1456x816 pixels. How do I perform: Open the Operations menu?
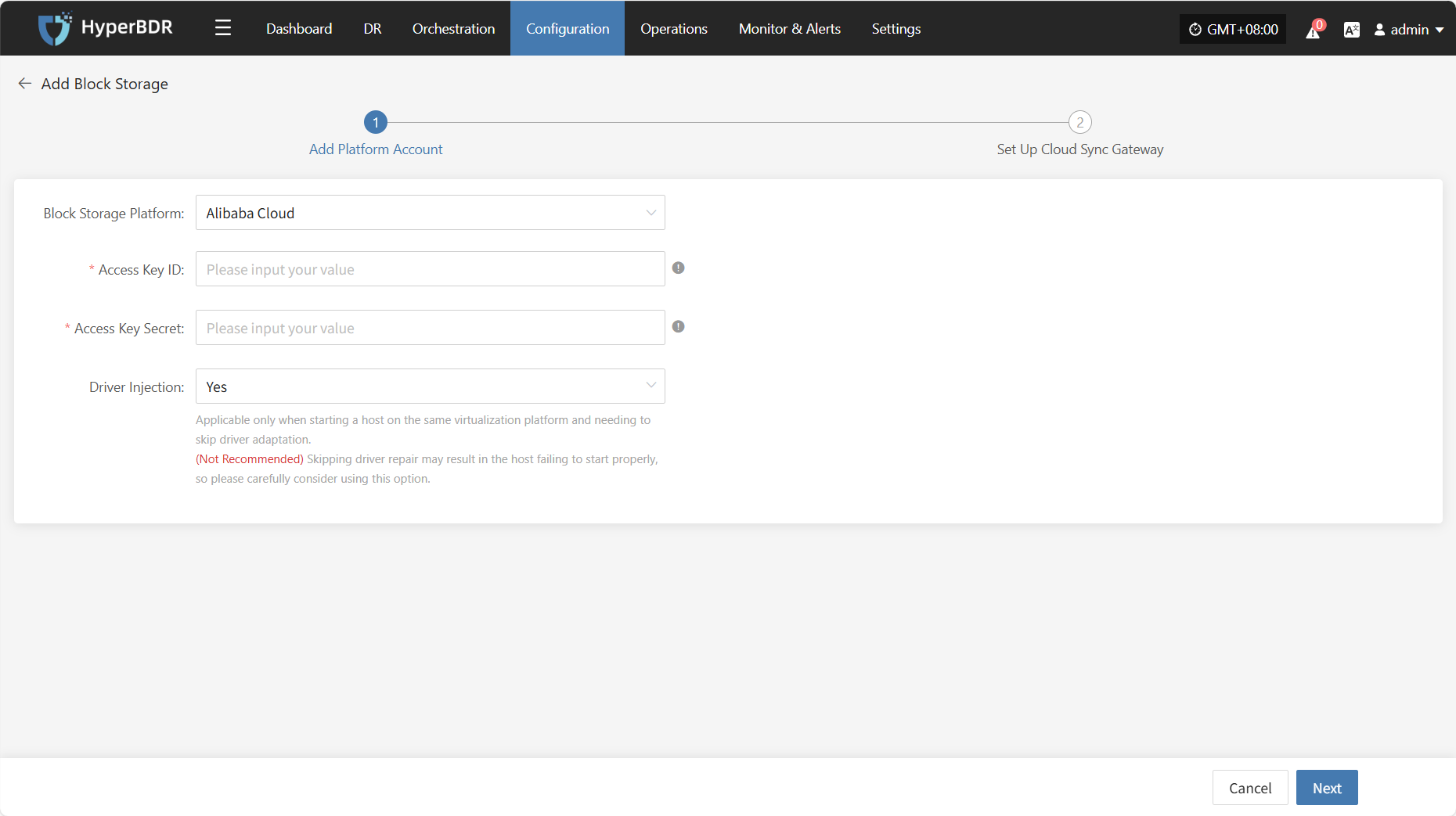tap(674, 29)
